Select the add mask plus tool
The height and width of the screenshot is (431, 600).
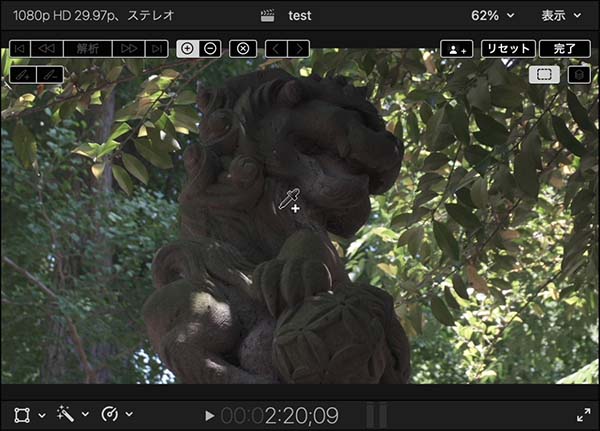[x=188, y=49]
